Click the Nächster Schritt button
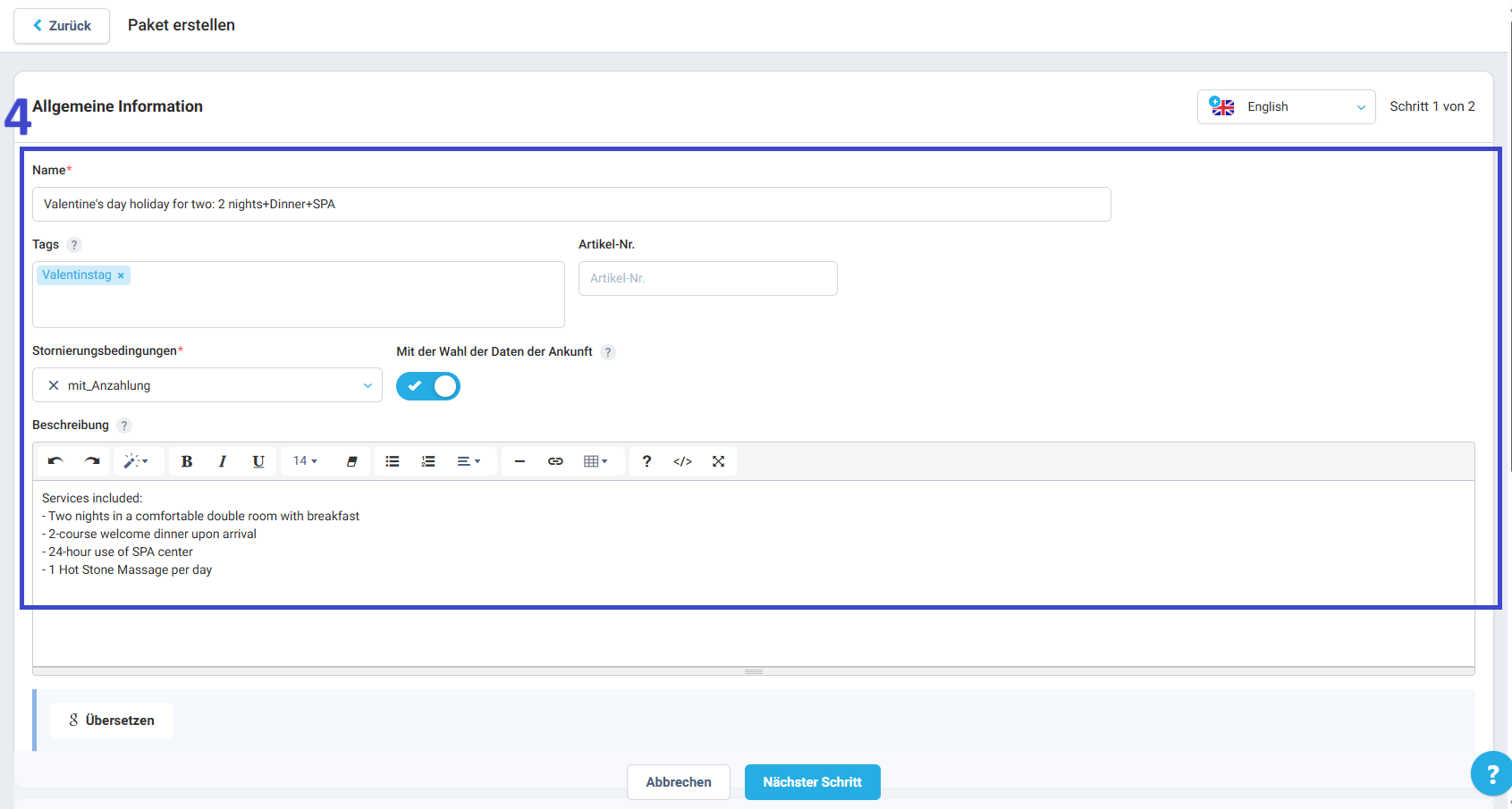The height and width of the screenshot is (809, 1512). point(812,782)
